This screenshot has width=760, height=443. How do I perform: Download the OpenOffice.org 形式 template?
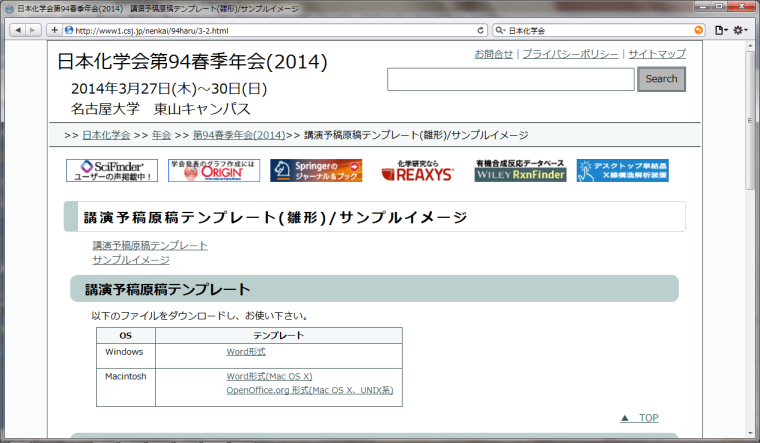click(x=310, y=391)
